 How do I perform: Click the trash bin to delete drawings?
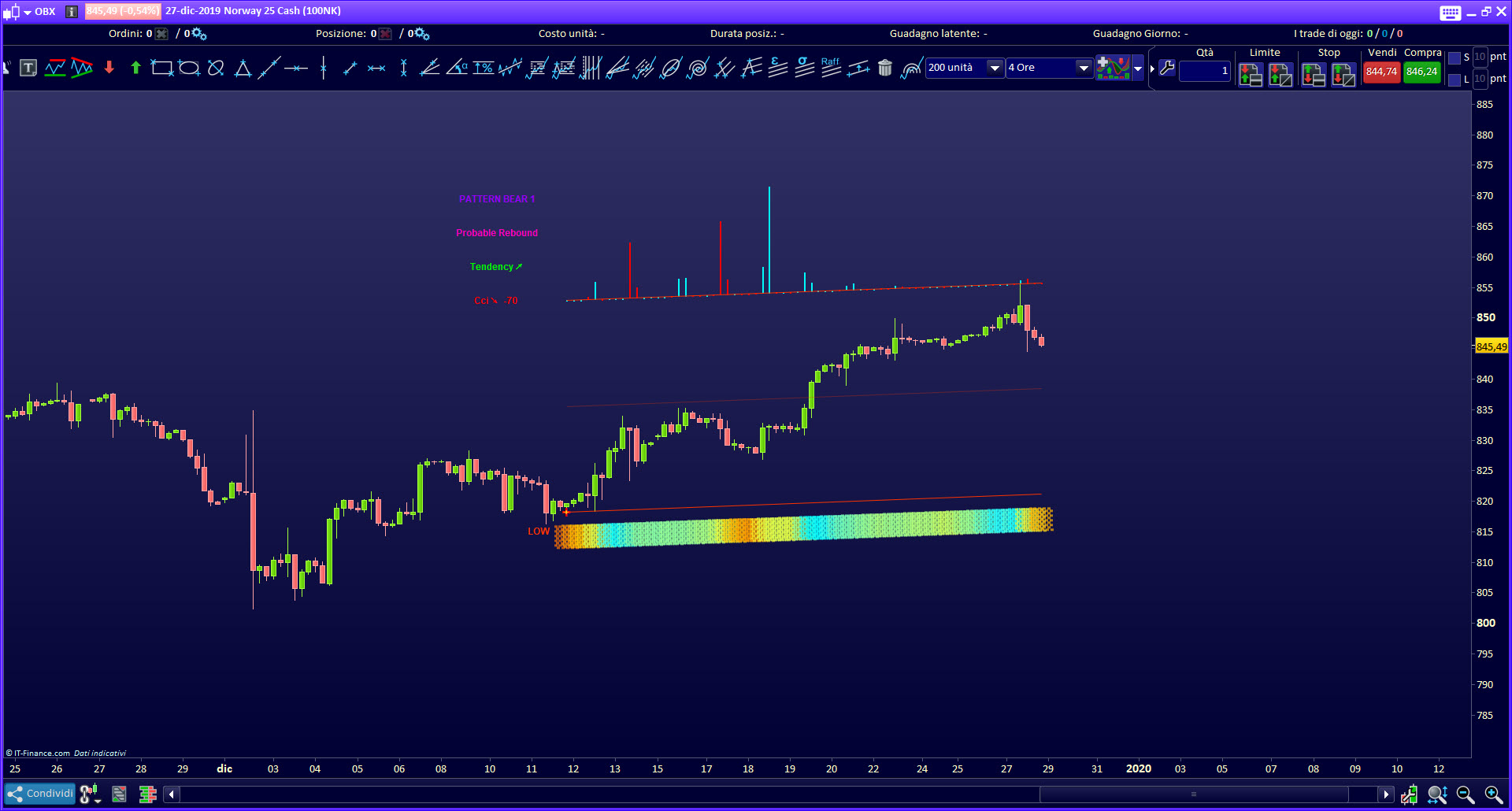tap(885, 69)
